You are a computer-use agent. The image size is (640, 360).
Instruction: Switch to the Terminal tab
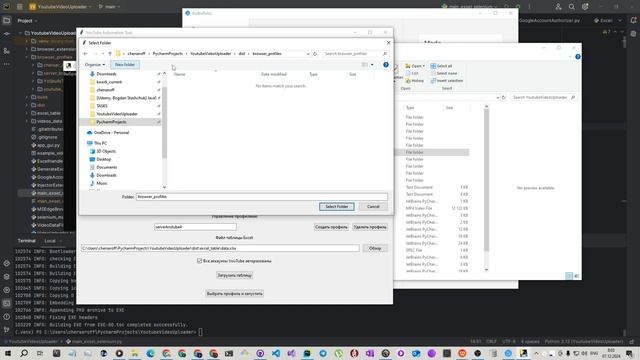(x=27, y=241)
